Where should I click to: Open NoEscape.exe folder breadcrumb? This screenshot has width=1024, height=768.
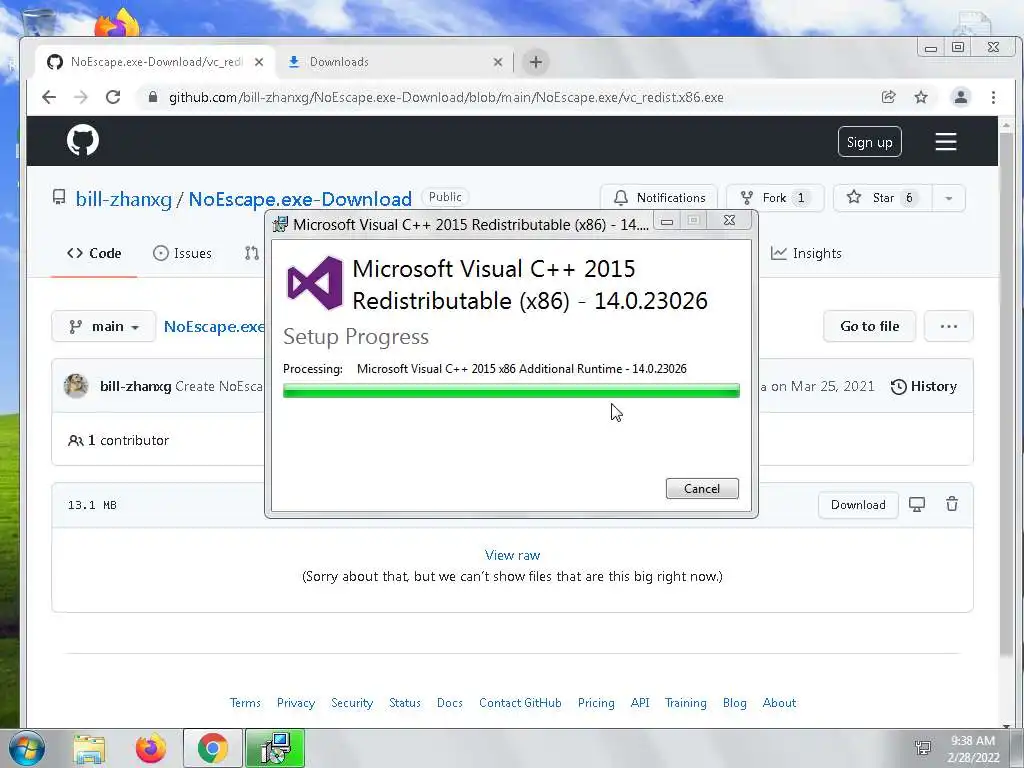(x=214, y=327)
